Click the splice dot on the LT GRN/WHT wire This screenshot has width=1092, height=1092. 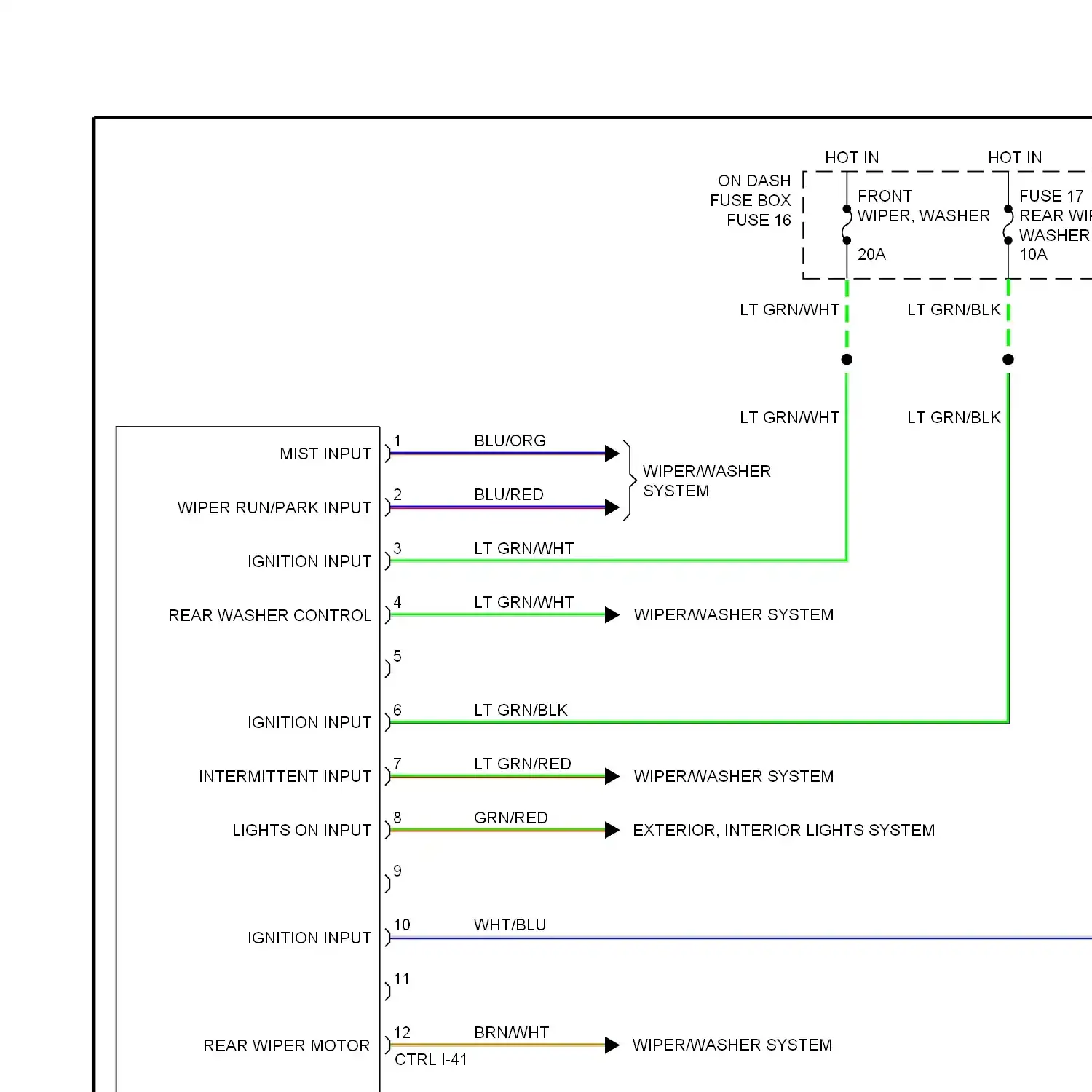(847, 359)
